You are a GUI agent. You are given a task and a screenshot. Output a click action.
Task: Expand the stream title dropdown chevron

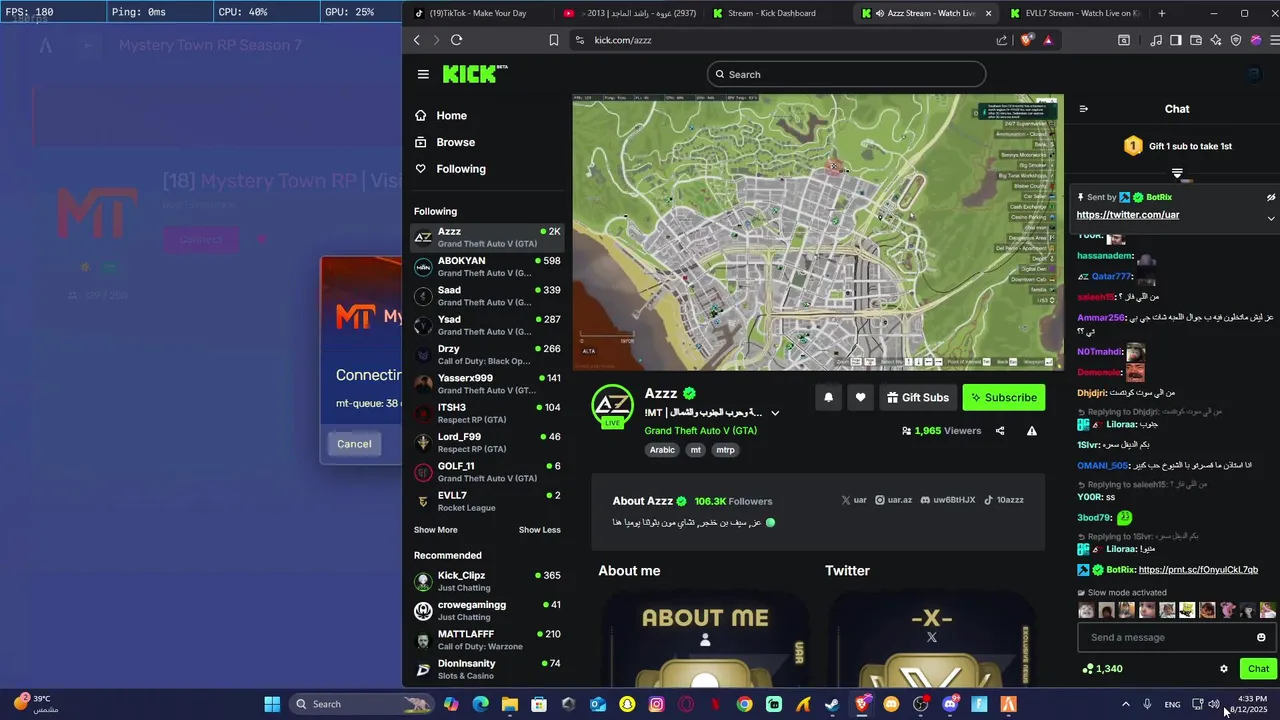pyautogui.click(x=775, y=413)
